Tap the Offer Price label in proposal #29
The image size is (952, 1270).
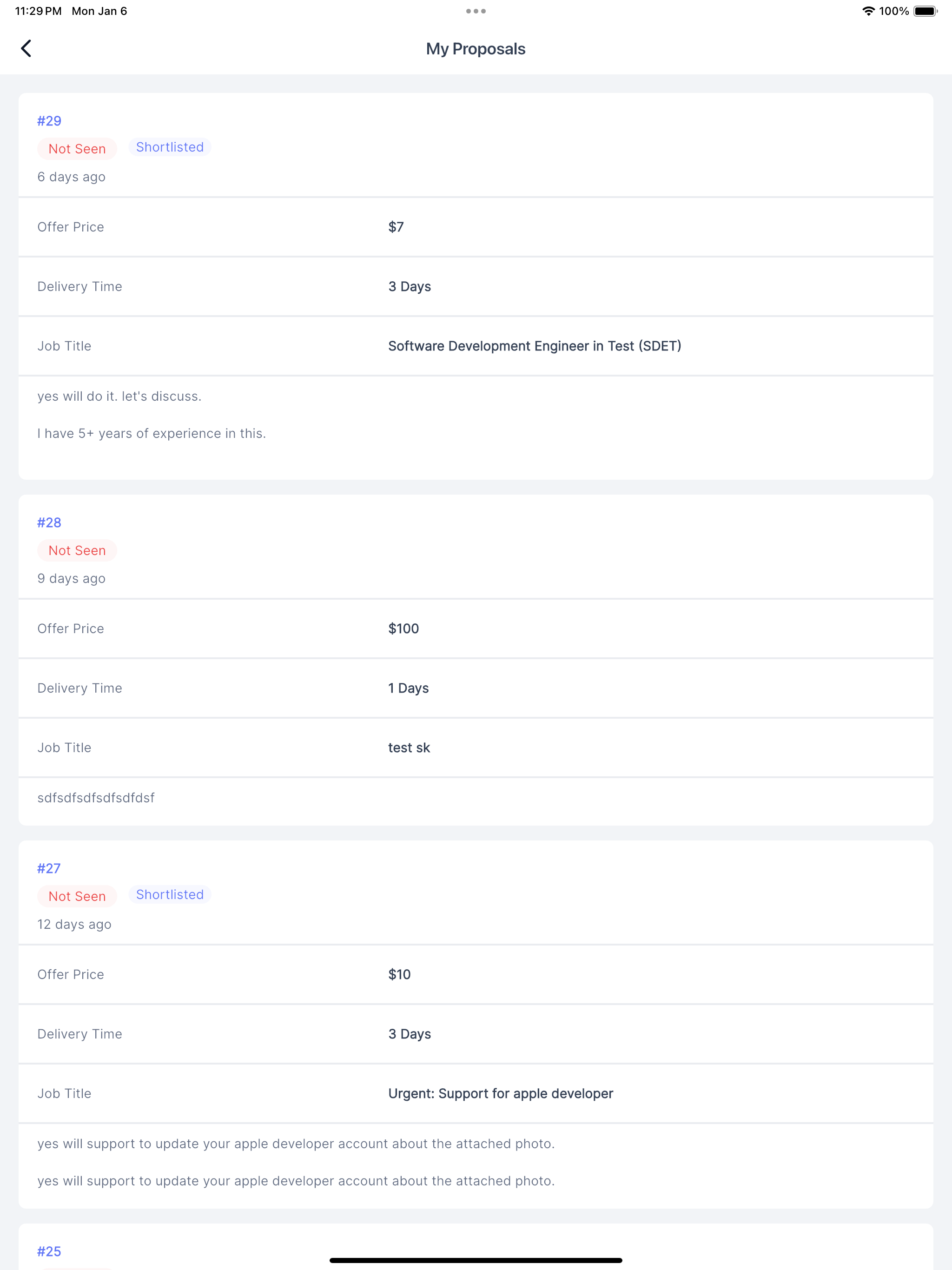(x=71, y=227)
